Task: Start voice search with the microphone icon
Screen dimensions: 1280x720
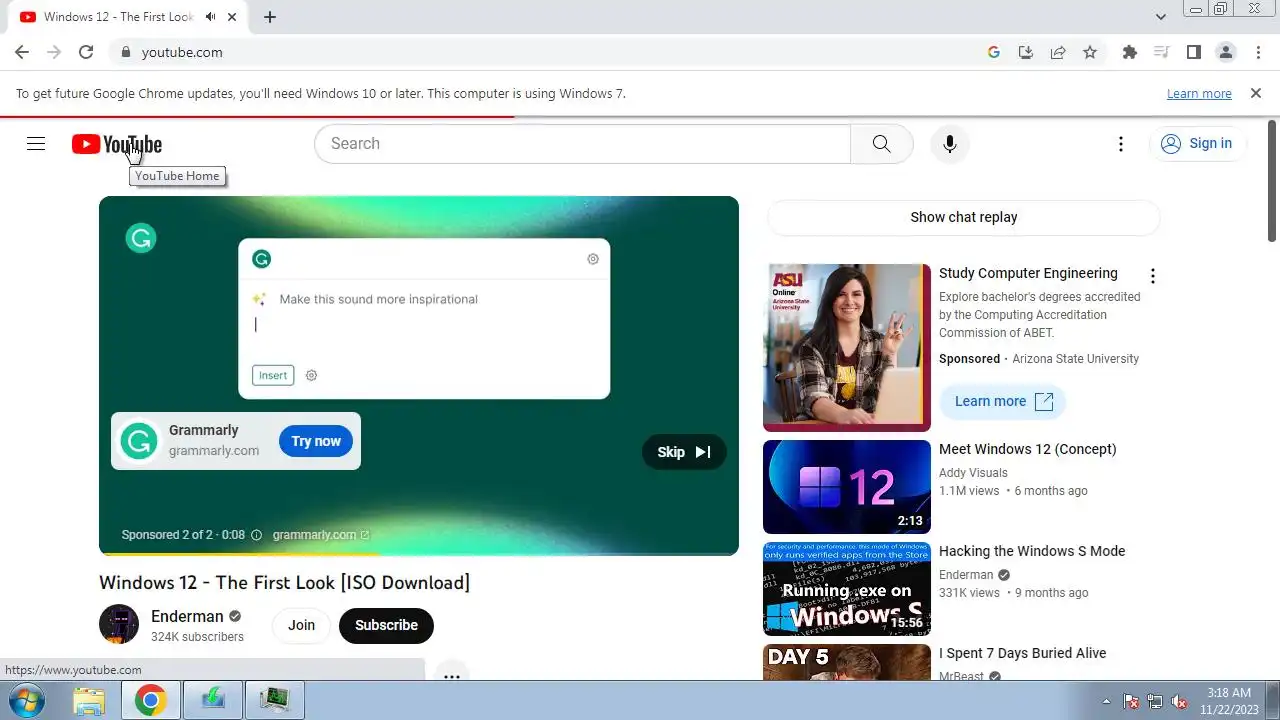Action: pyautogui.click(x=950, y=144)
